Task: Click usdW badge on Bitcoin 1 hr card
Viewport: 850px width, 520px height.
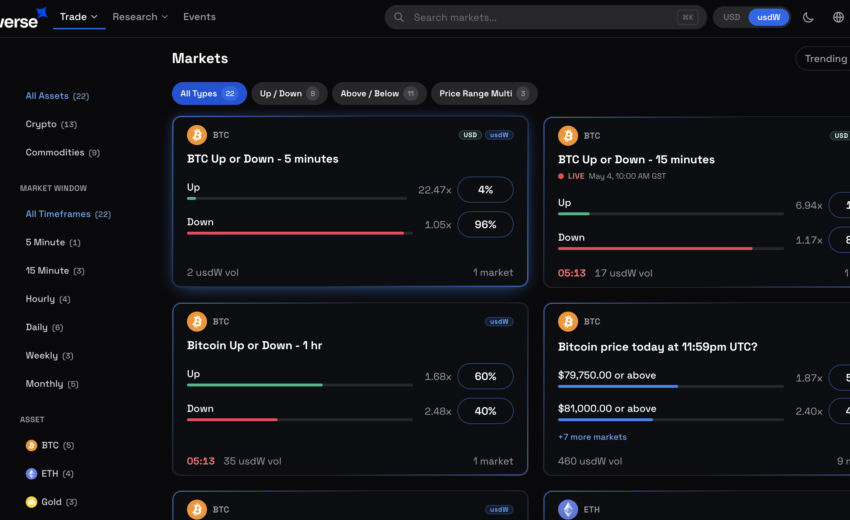Action: point(499,322)
